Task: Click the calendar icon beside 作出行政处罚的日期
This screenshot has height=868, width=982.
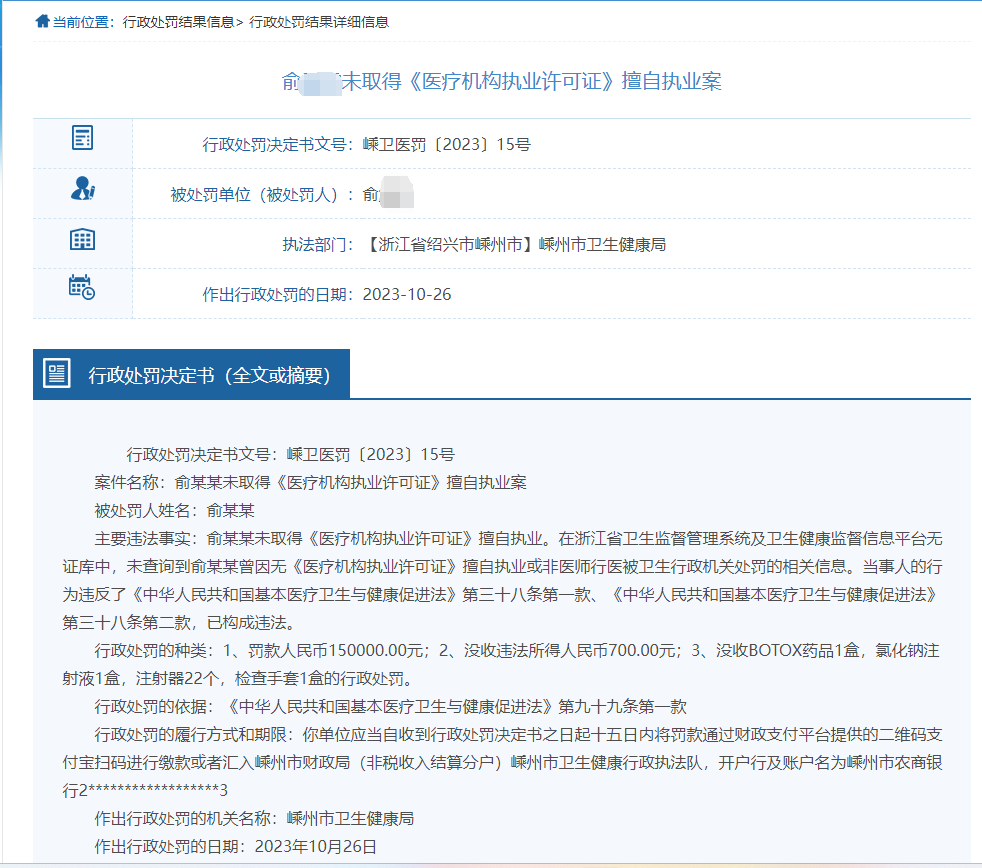Action: coord(82,288)
